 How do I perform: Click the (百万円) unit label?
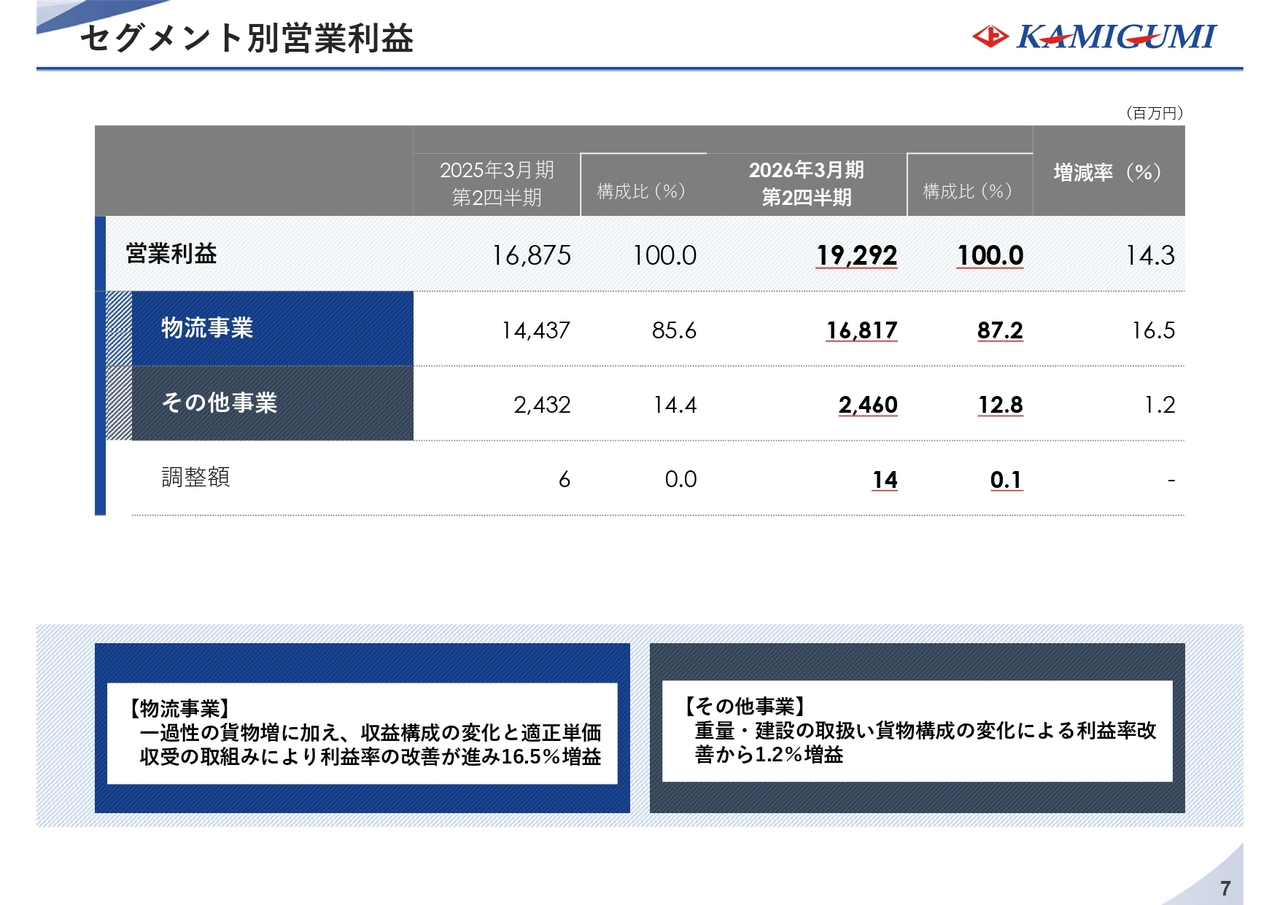(1154, 113)
